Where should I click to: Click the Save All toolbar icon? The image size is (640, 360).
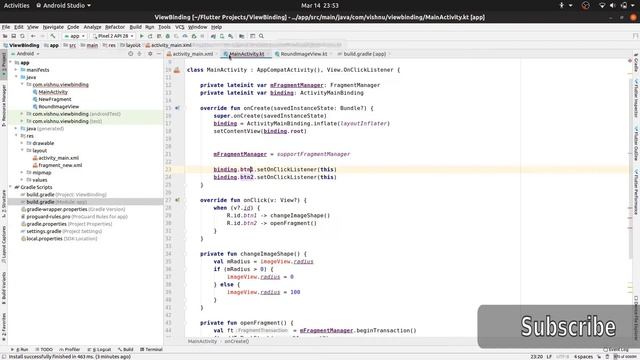(13, 36)
